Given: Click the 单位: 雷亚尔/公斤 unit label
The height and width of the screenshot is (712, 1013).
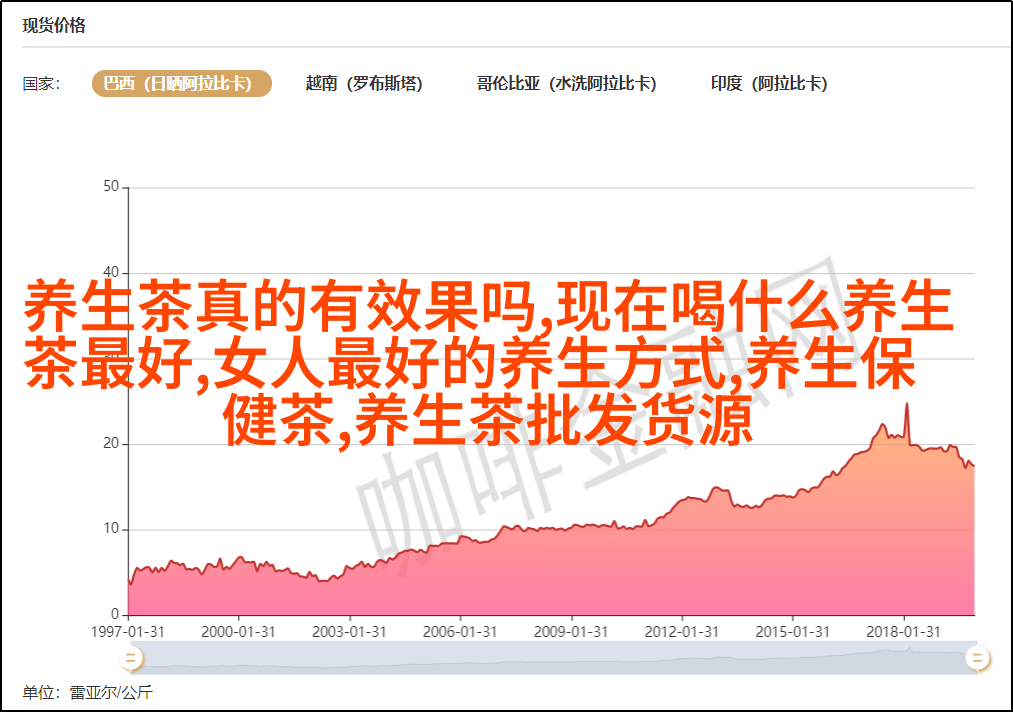Looking at the screenshot, I should [x=88, y=692].
